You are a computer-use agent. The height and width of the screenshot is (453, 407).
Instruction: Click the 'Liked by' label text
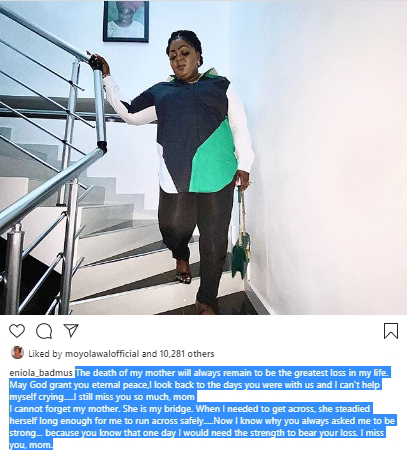45,354
